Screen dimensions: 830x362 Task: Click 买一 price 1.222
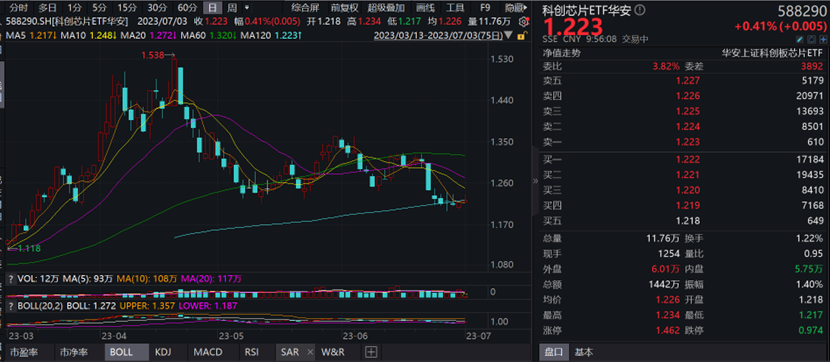click(x=689, y=160)
